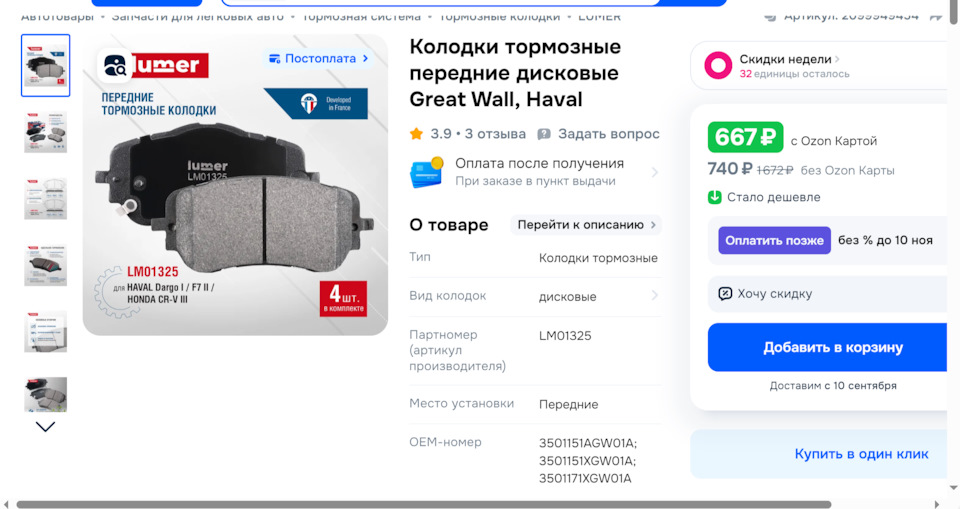
Task: Click Стало дешевле green arrow icon
Action: pyautogui.click(x=714, y=197)
